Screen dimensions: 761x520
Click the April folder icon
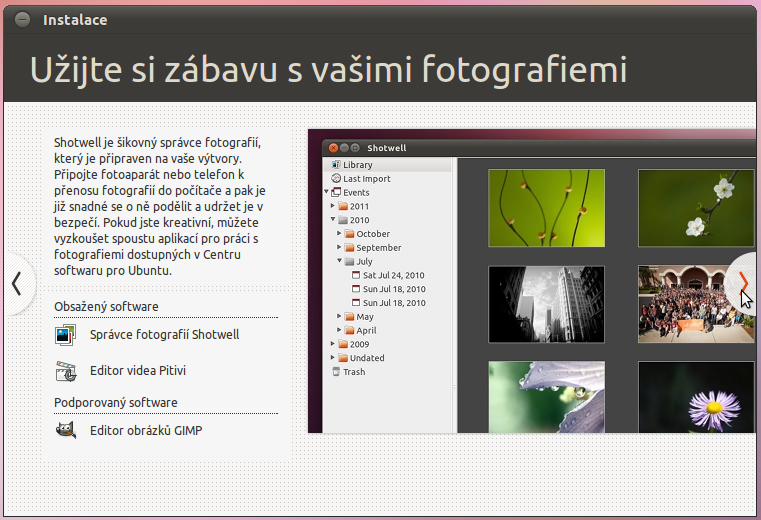[349, 330]
